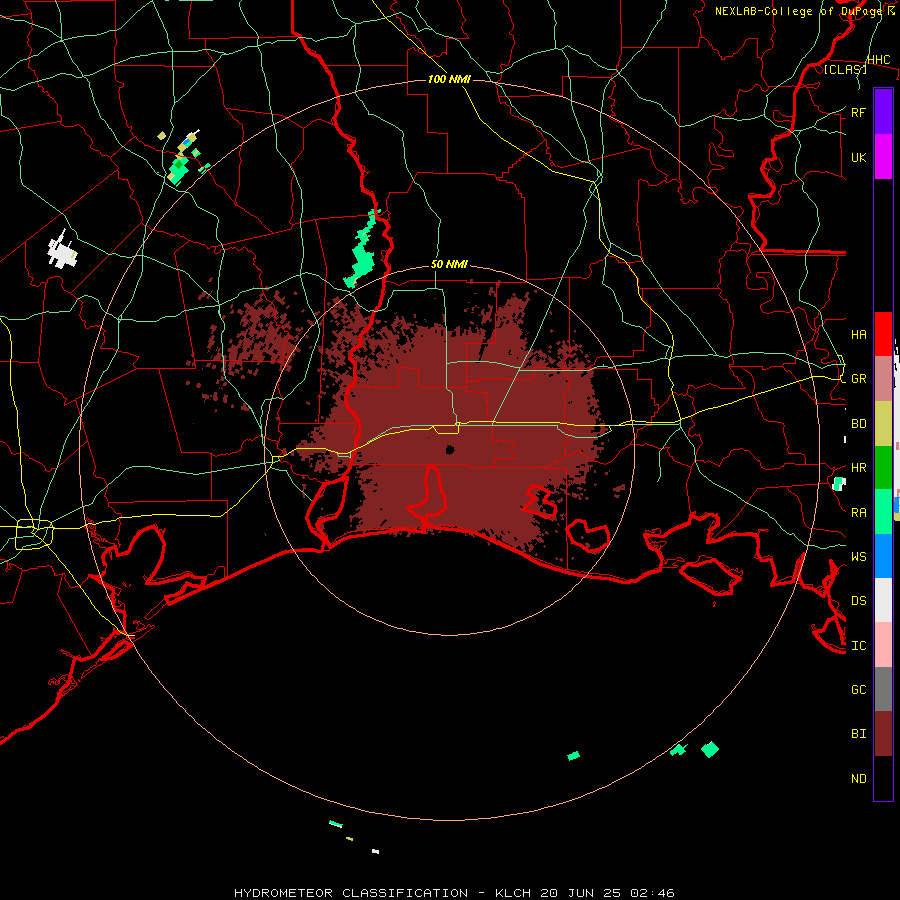Click the DS legend label

(x=858, y=601)
